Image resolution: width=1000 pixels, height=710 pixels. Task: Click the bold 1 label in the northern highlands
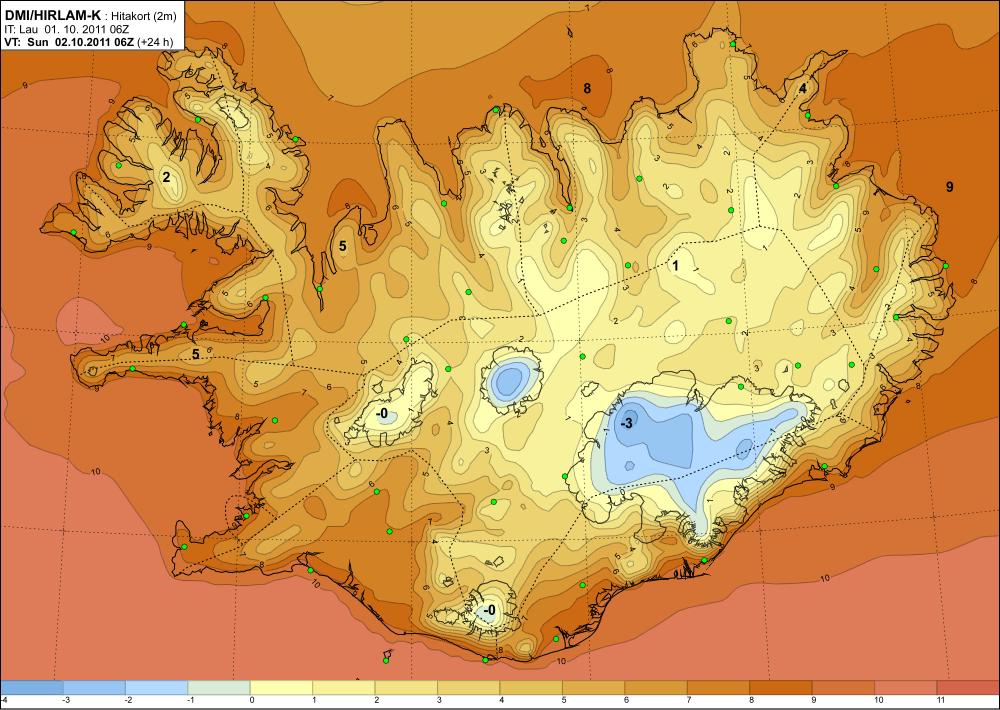click(676, 266)
